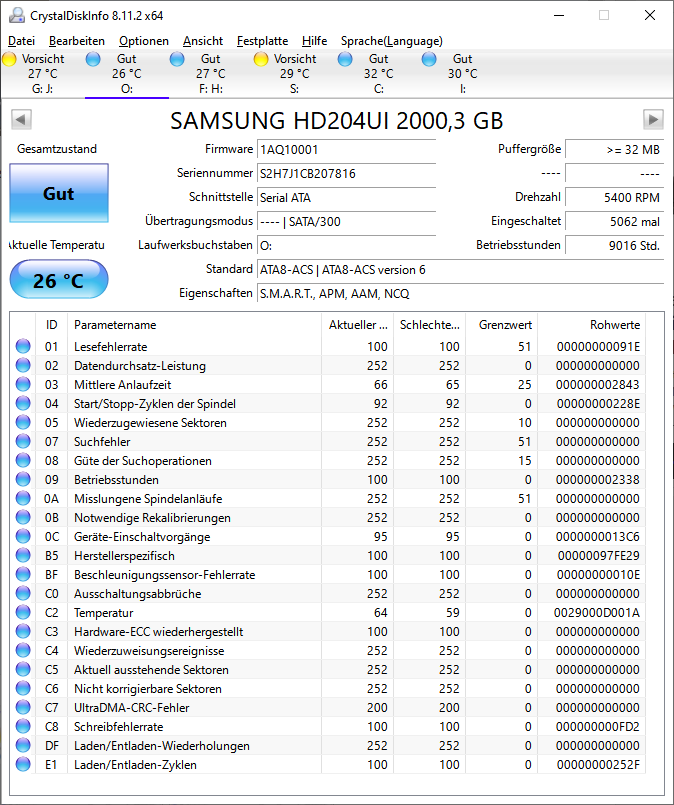Select raw value 00000097FE29
The height and width of the screenshot is (805, 674).
coord(599,555)
